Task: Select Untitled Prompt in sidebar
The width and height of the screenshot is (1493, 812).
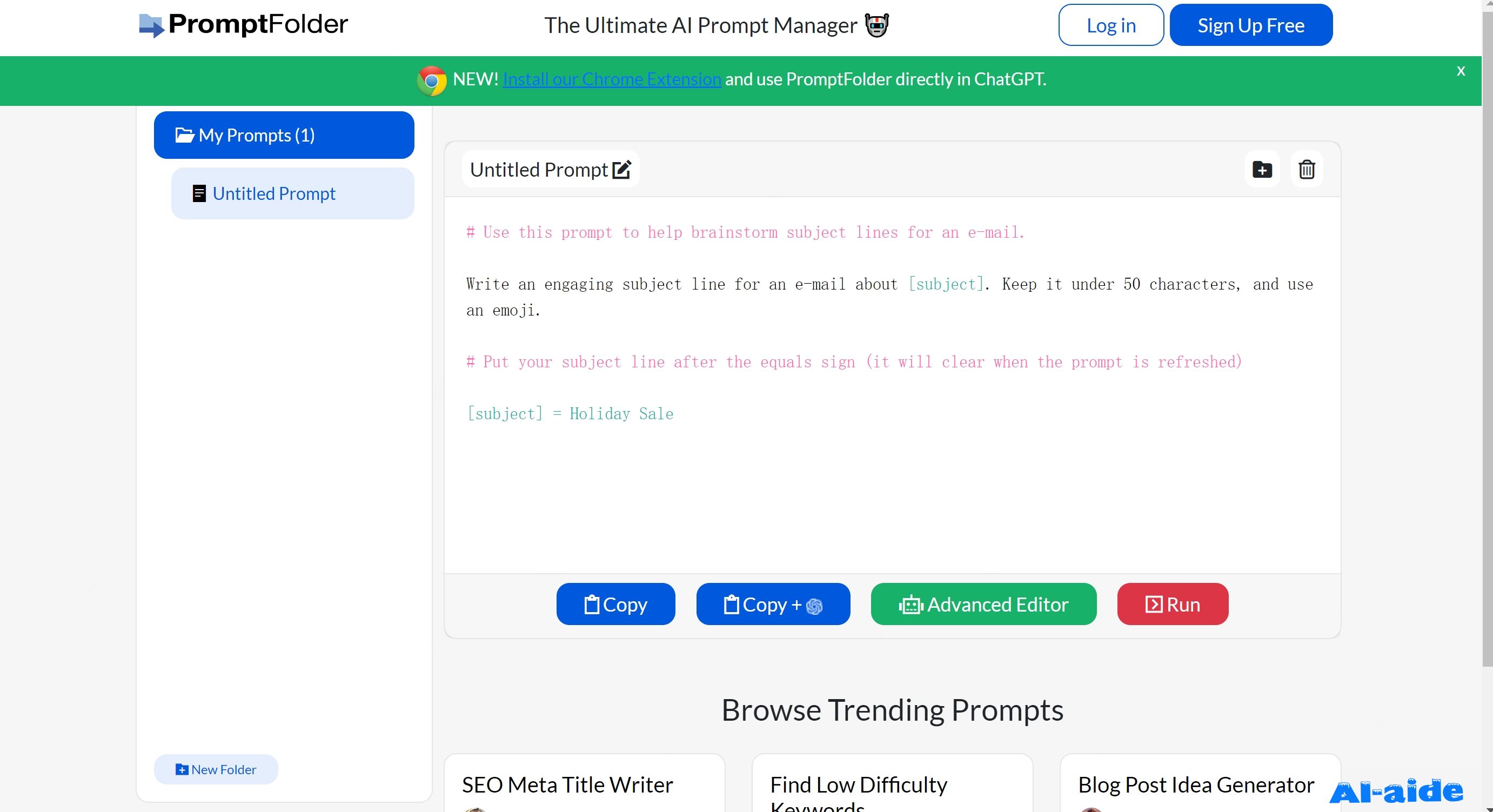Action: [293, 193]
